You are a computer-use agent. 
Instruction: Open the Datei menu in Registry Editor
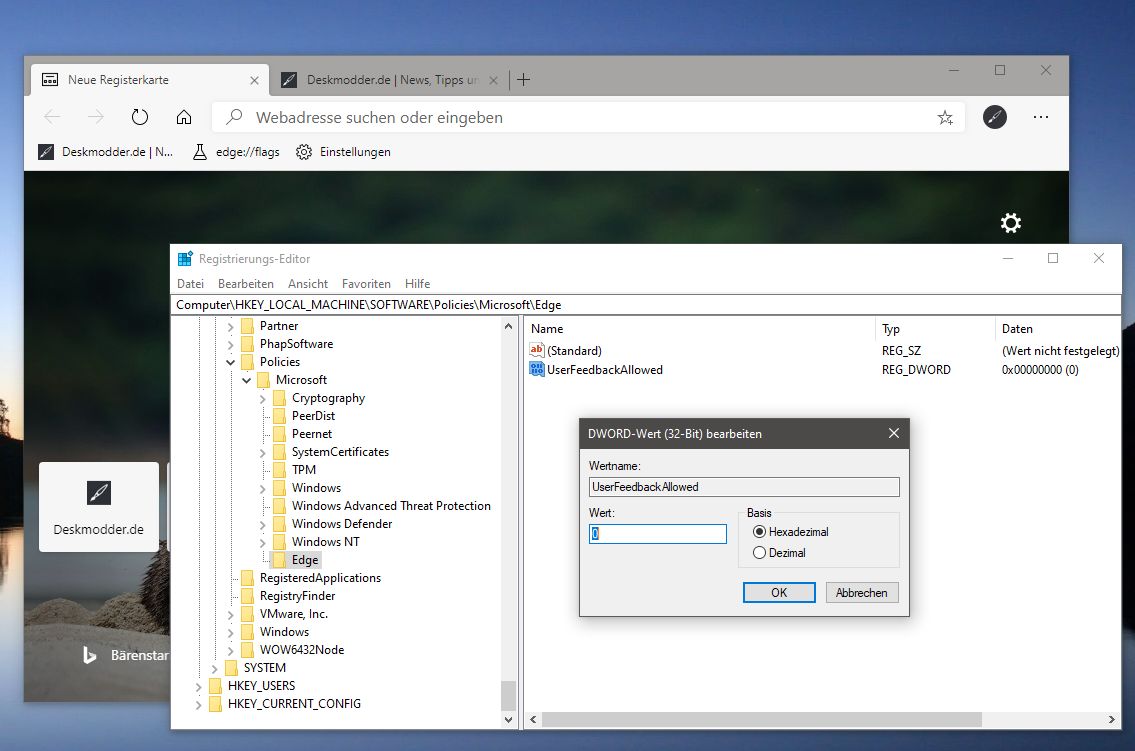(190, 284)
